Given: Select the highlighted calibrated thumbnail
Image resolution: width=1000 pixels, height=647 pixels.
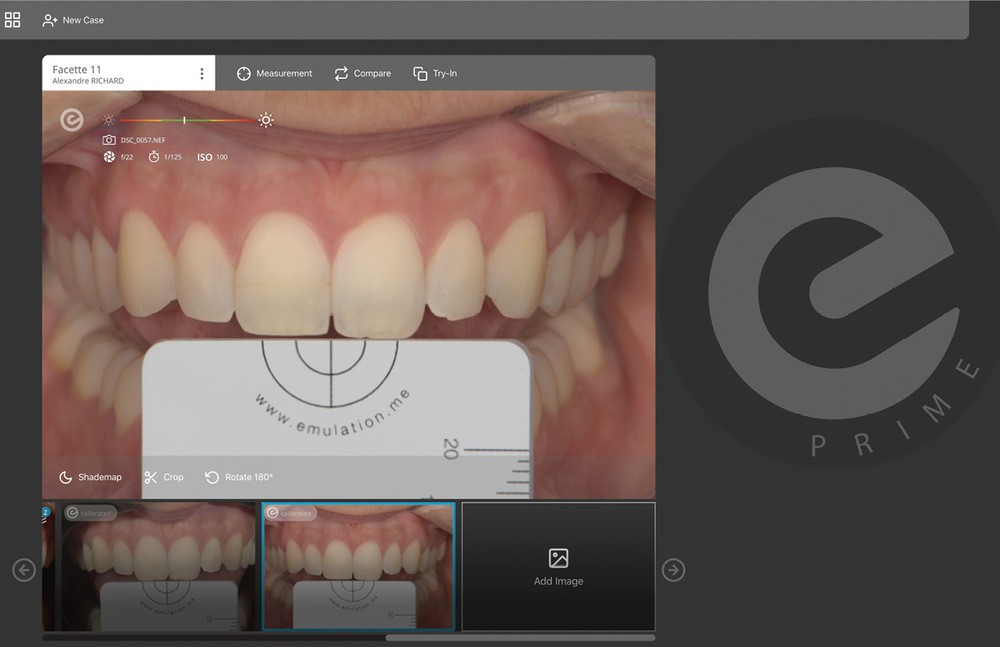Looking at the screenshot, I should (358, 566).
